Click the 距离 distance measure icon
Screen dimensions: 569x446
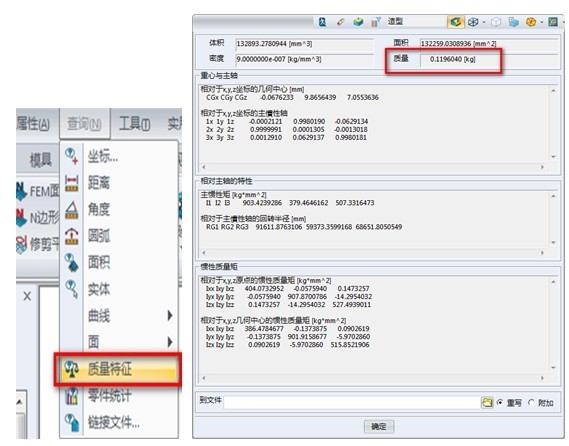[x=71, y=183]
